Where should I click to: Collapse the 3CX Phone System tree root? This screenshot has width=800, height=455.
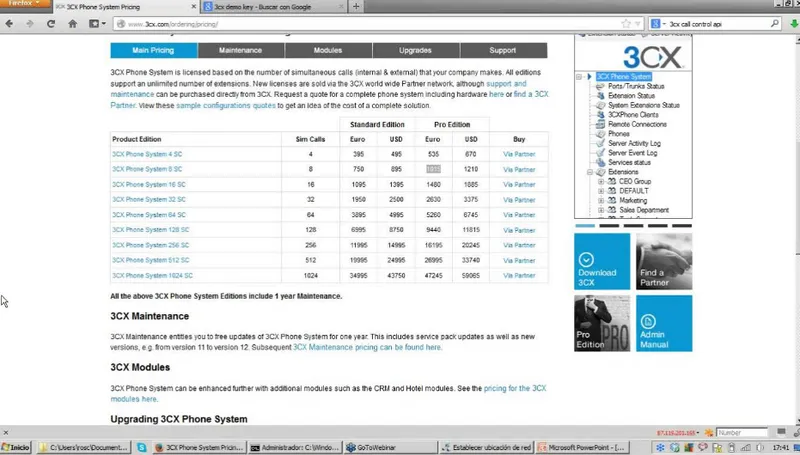579,77
